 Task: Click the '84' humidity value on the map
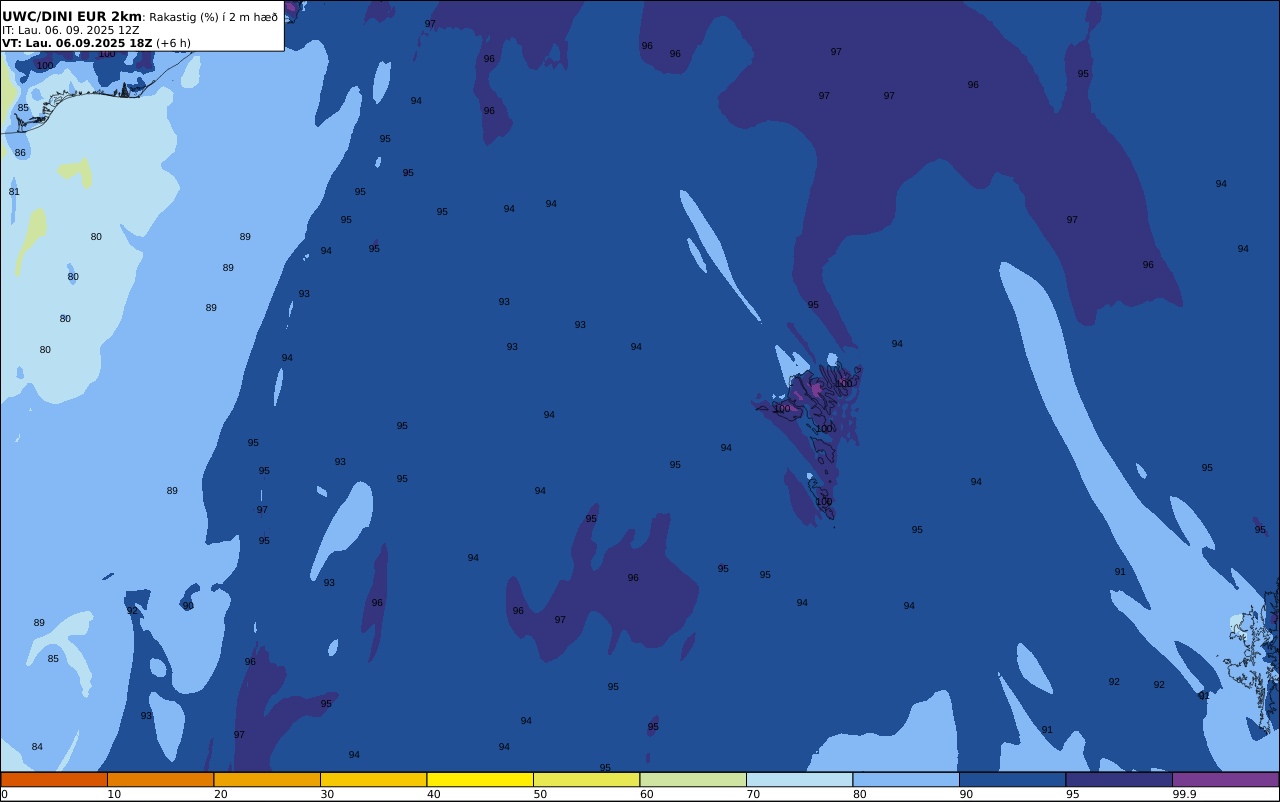(x=37, y=747)
